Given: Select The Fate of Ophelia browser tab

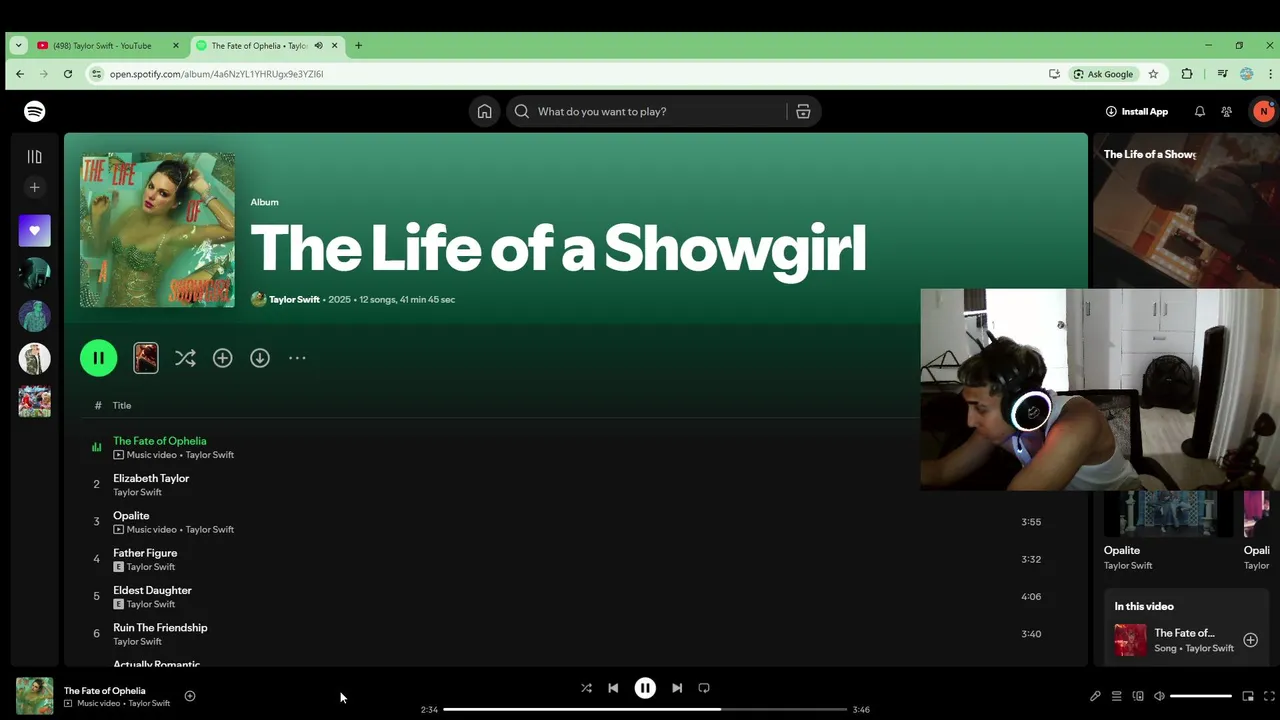Looking at the screenshot, I should (x=266, y=45).
